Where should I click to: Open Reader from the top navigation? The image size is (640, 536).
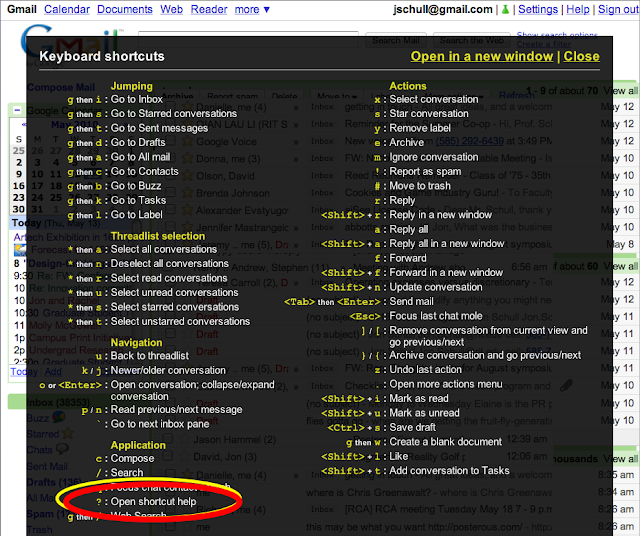pos(209,9)
